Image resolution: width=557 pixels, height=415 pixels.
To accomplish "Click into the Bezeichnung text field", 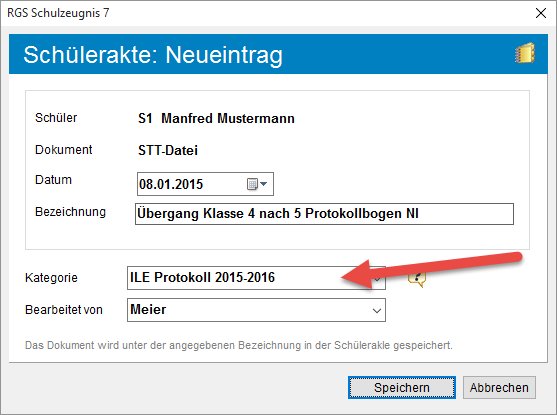I will [324, 214].
